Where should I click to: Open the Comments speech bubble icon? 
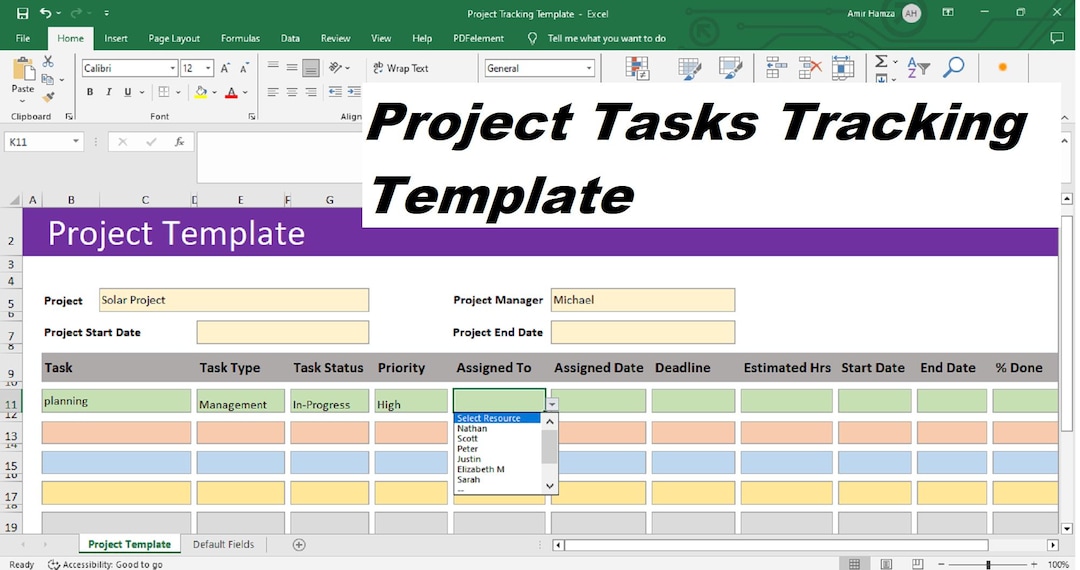[1057, 39]
